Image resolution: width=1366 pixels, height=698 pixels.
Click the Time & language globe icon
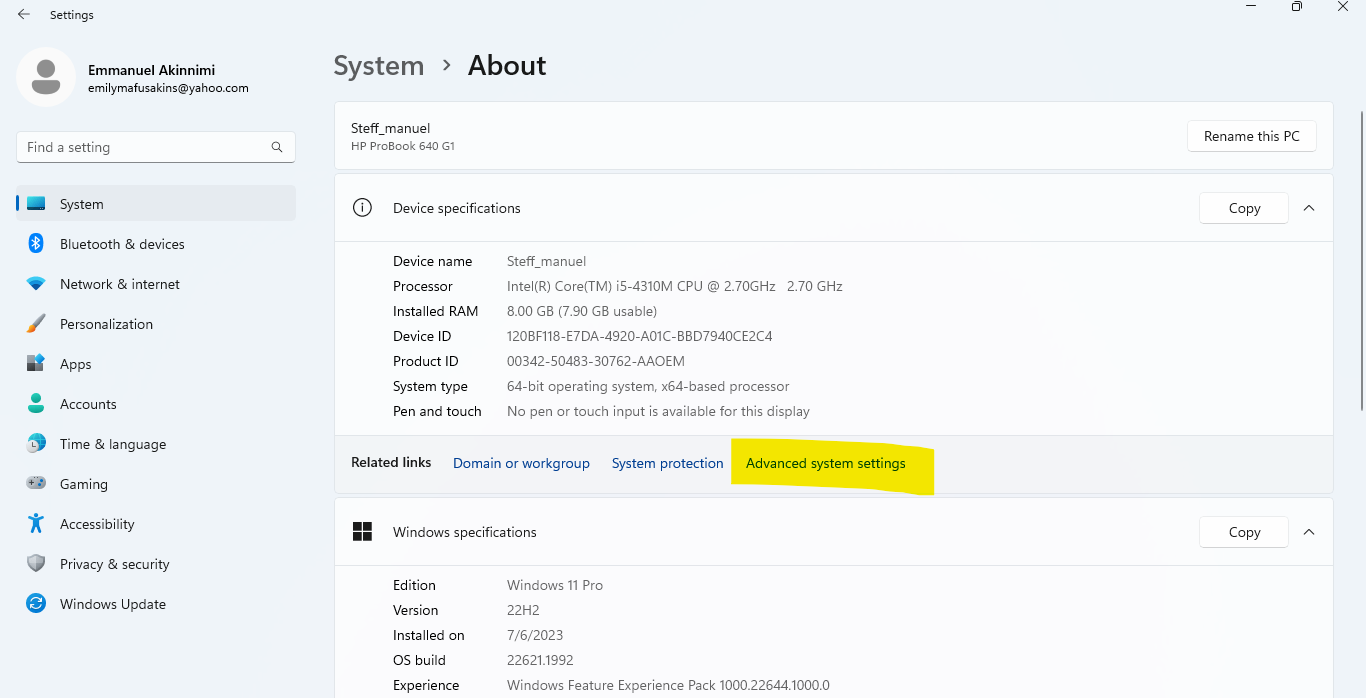pos(36,444)
